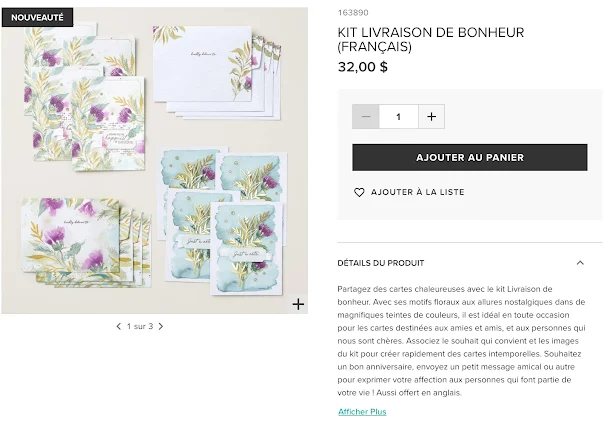Collapse details using the chevron up arrow
The width and height of the screenshot is (604, 425).
pos(580,263)
